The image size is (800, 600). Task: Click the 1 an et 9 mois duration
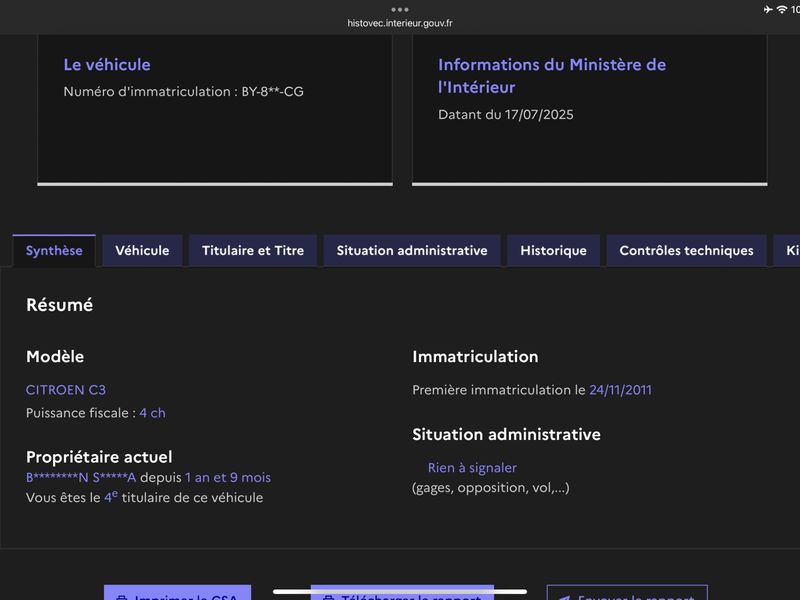coord(228,478)
